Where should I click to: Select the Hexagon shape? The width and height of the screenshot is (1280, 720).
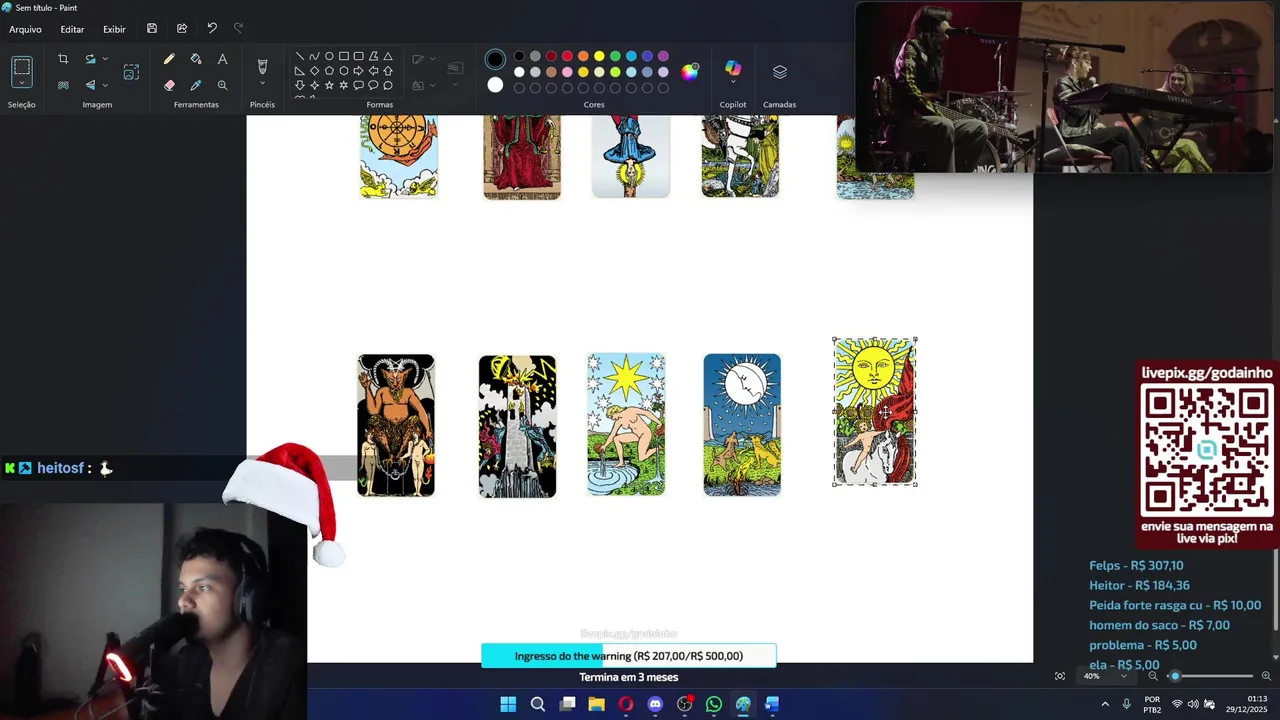point(343,71)
